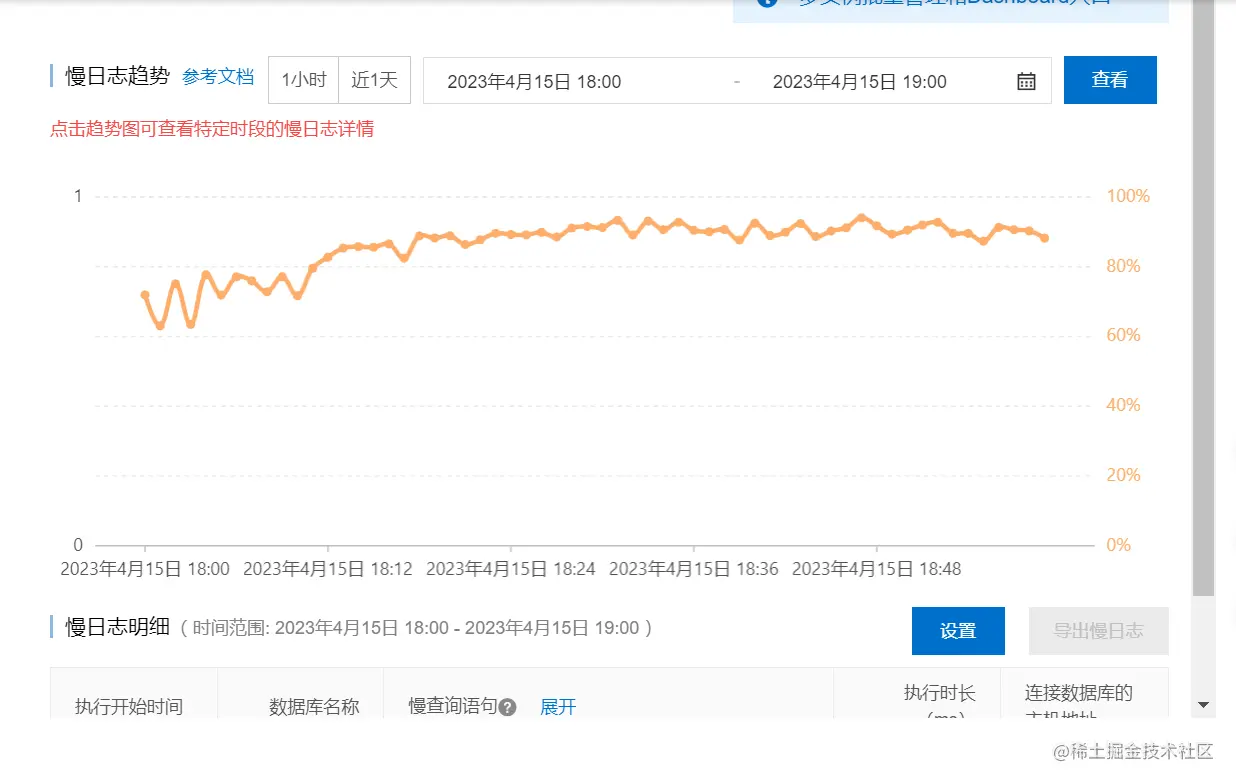
Task: Click the 0% right axis label
Action: [1119, 545]
